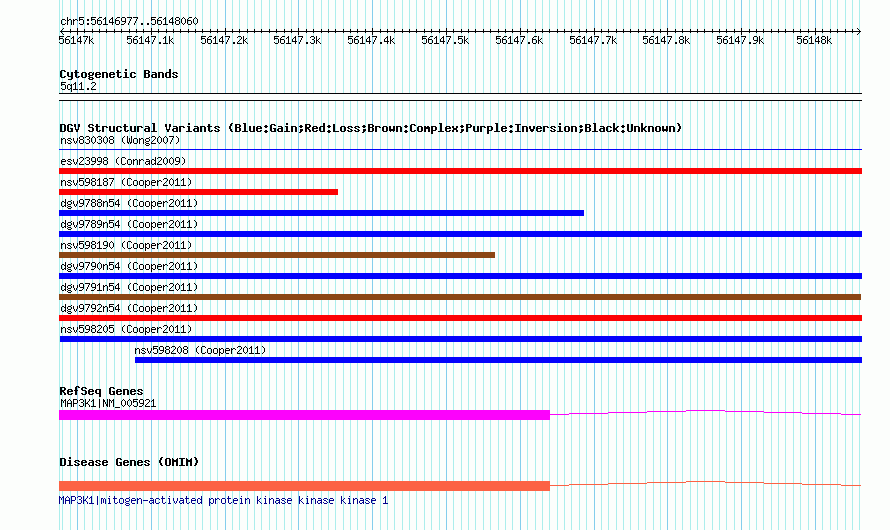Image resolution: width=890 pixels, height=530 pixels.
Task: Click the 56147.8k ruler tick label
Action: (666, 40)
